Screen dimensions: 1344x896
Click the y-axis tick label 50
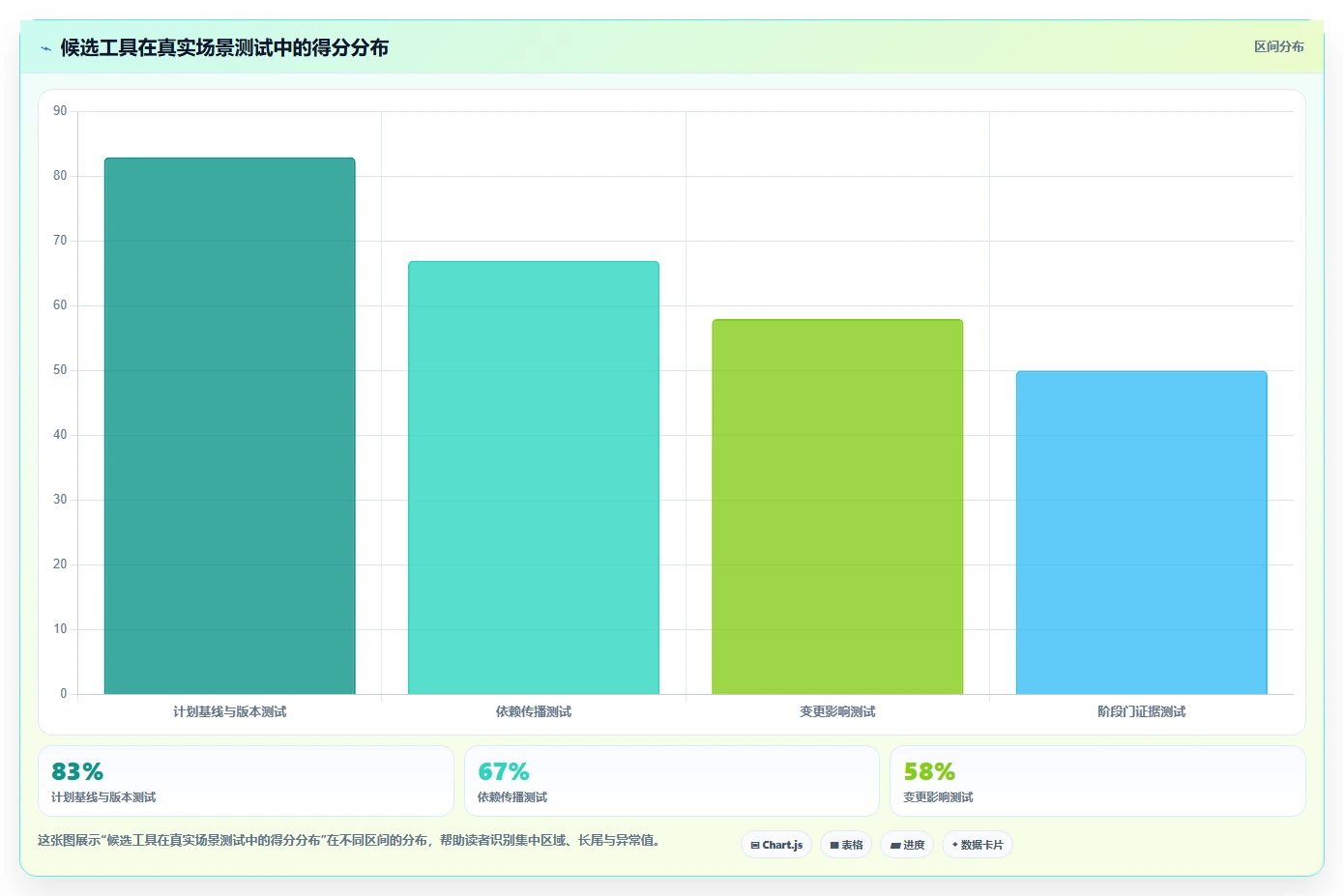coord(60,370)
